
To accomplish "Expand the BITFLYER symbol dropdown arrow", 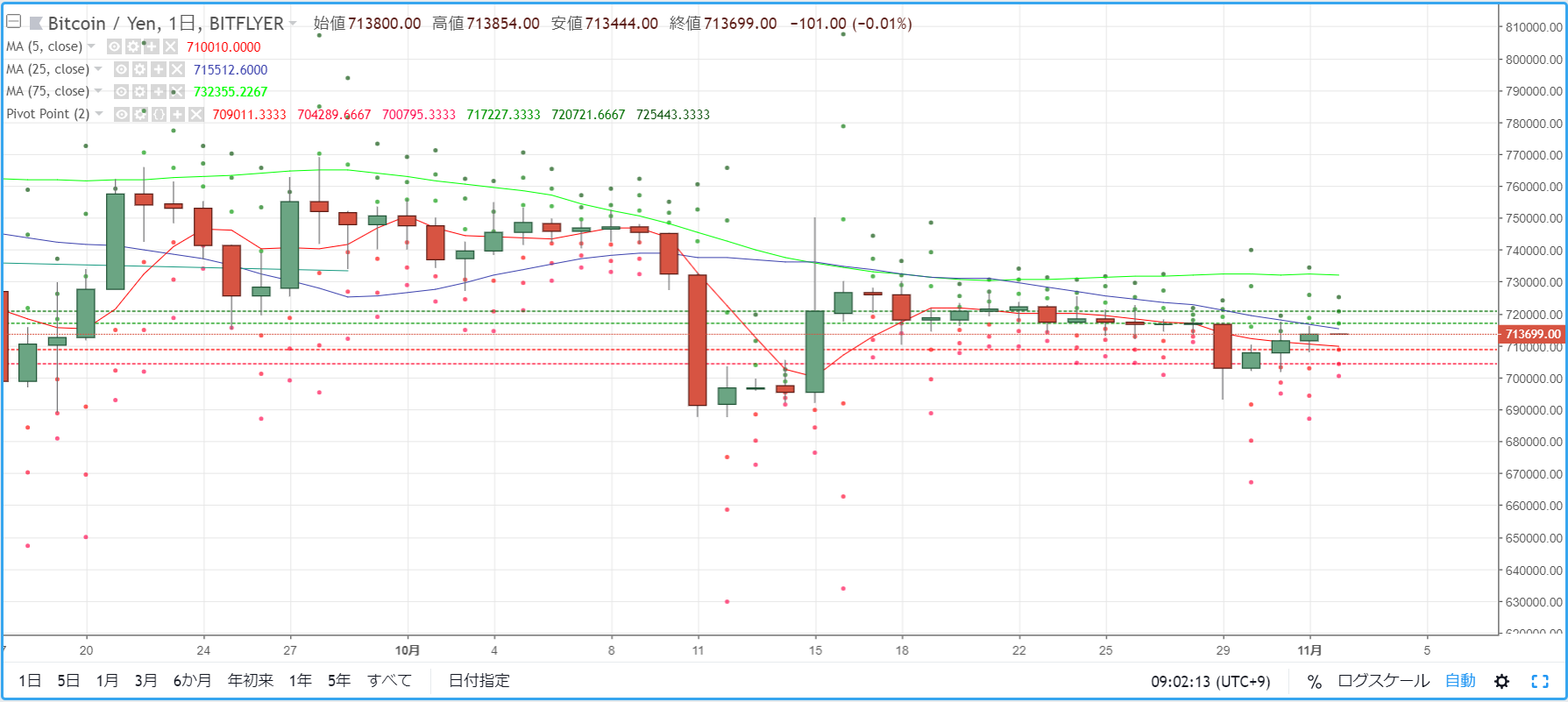I will [293, 23].
